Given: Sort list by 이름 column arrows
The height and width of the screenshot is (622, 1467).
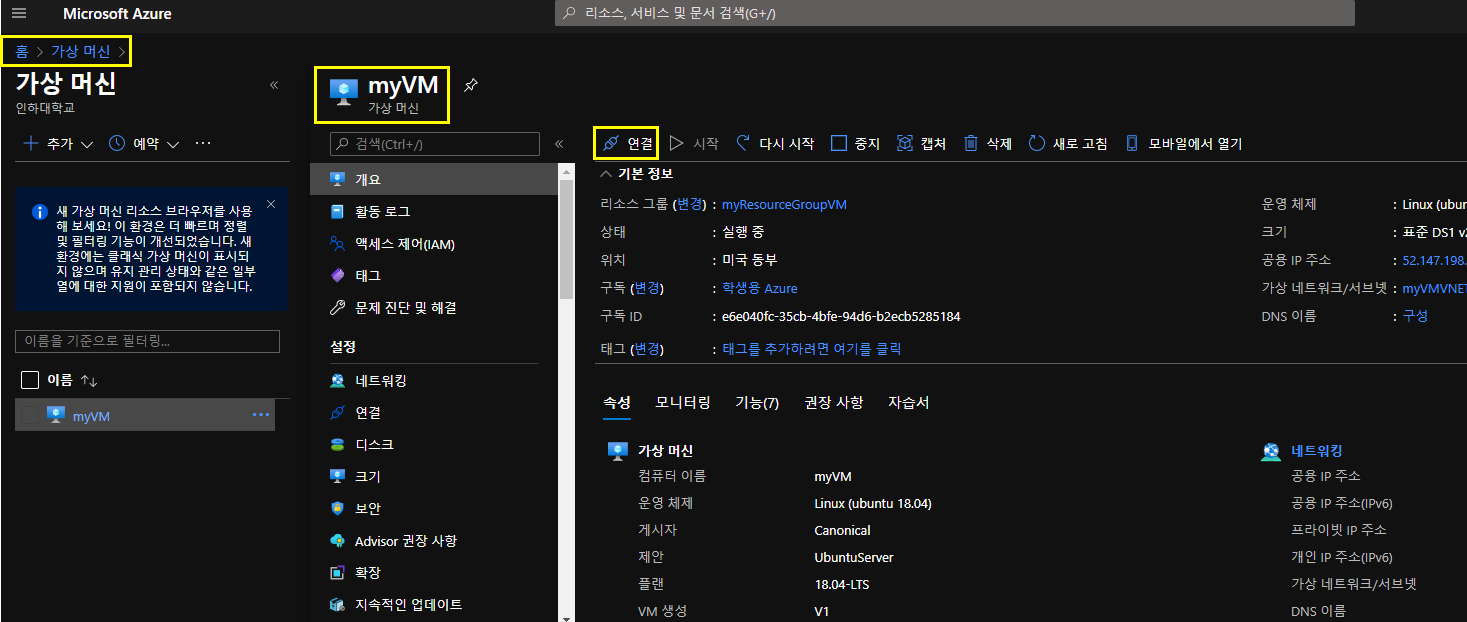Looking at the screenshot, I should tap(89, 381).
